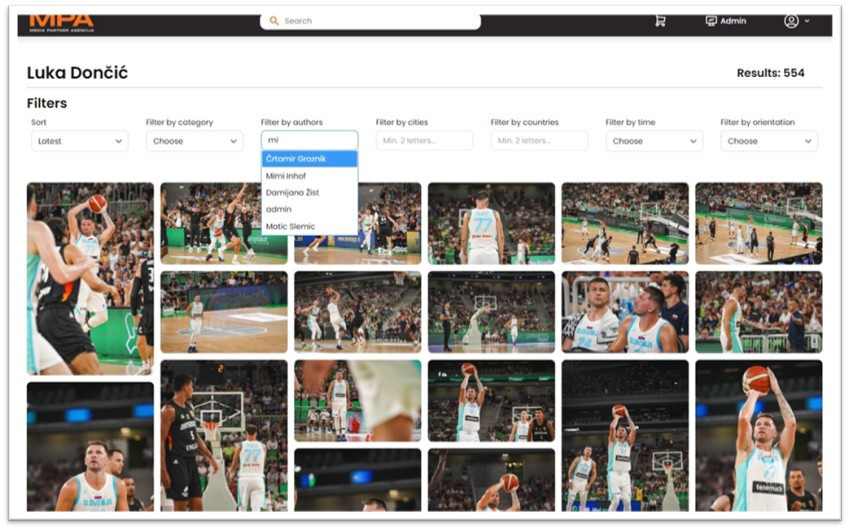Select author admin from suggestions
Screen dimensions: 849x530
click(309, 209)
